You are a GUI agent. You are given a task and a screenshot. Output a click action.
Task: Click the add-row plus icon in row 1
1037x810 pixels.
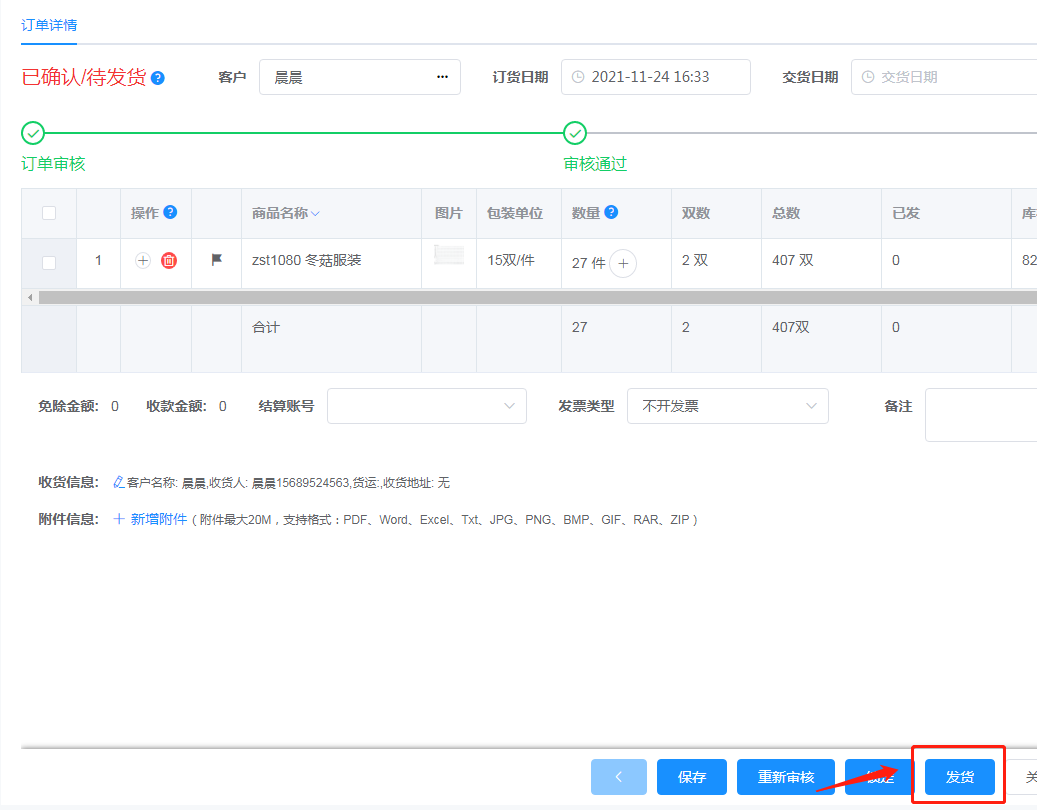point(143,261)
